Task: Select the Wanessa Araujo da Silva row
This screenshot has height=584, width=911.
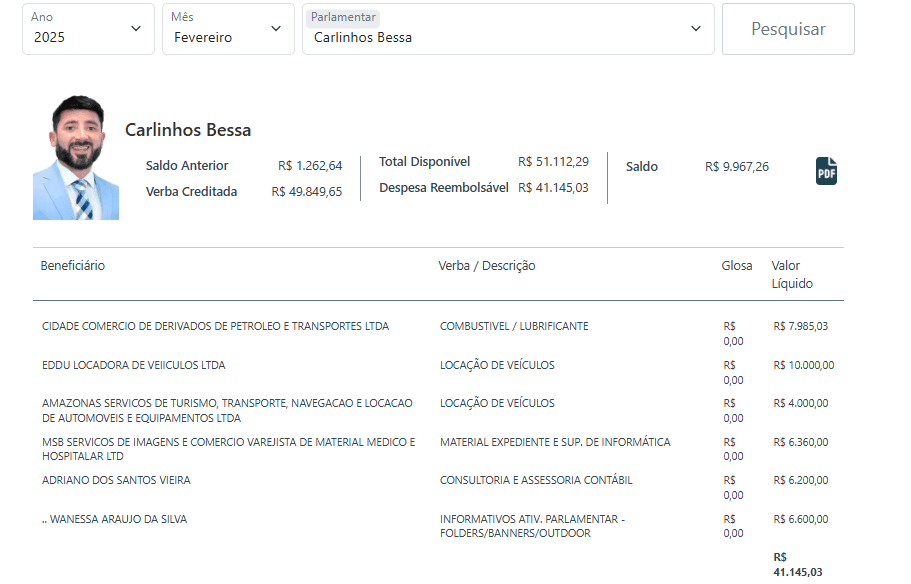Action: click(x=114, y=520)
